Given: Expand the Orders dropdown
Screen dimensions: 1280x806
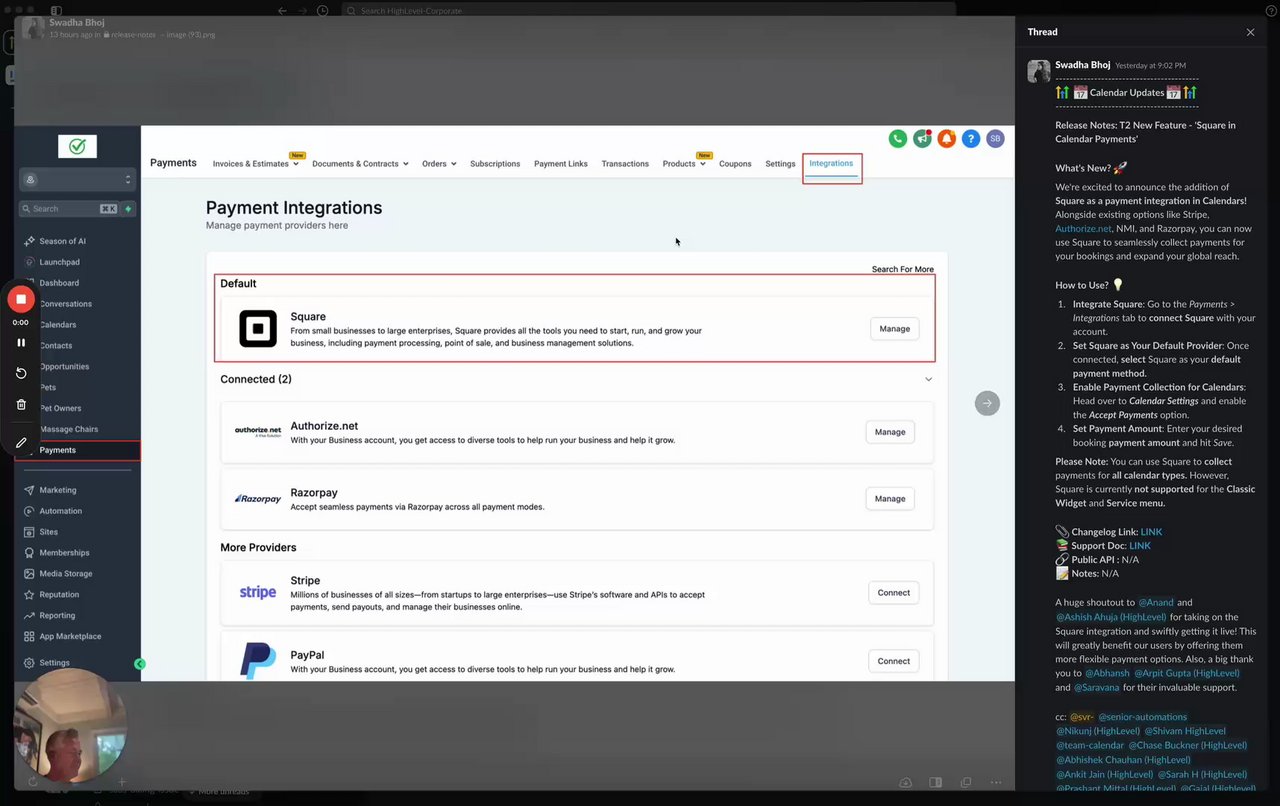Looking at the screenshot, I should 439,164.
